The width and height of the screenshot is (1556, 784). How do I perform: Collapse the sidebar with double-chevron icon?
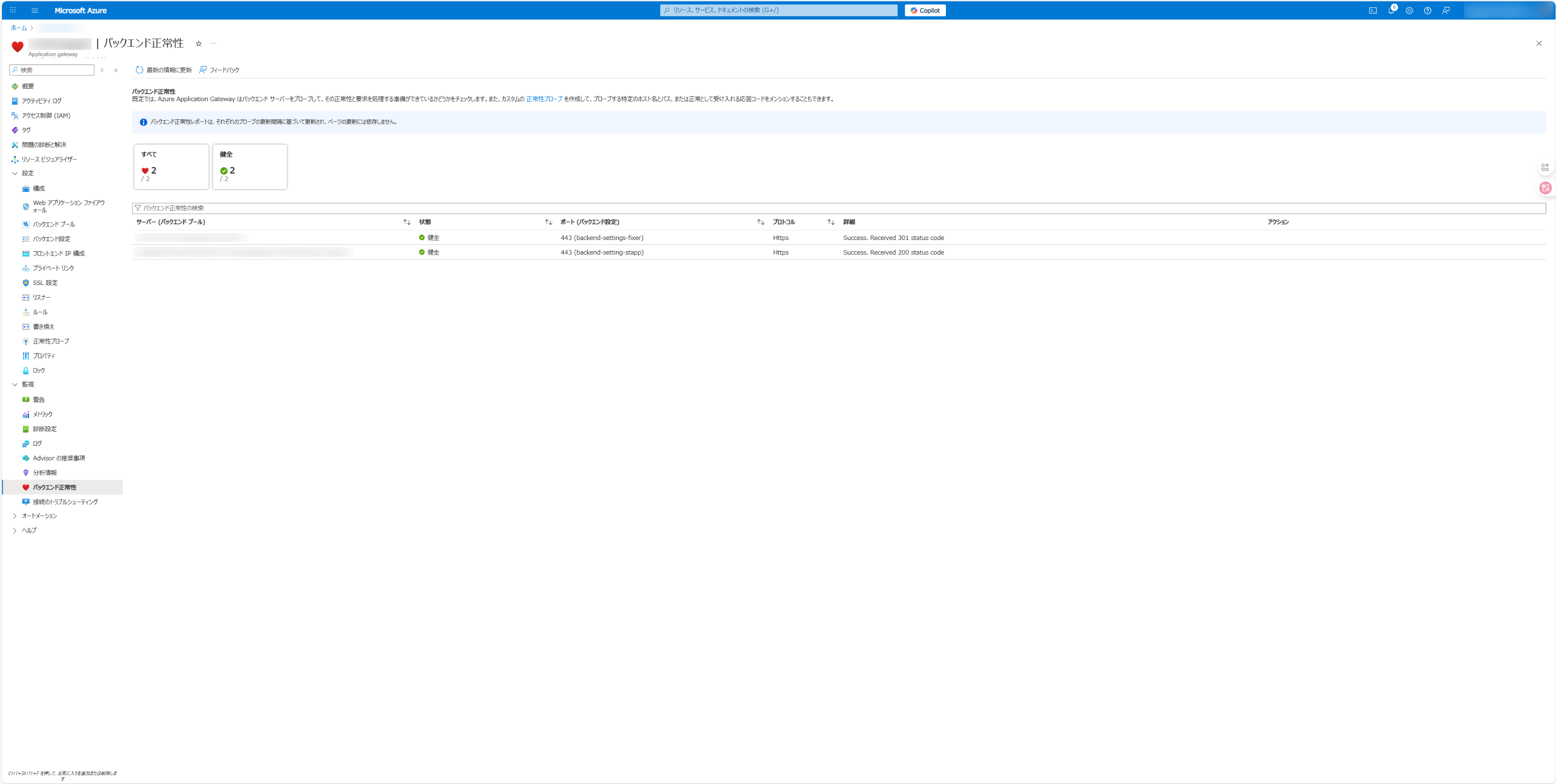pyautogui.click(x=116, y=70)
